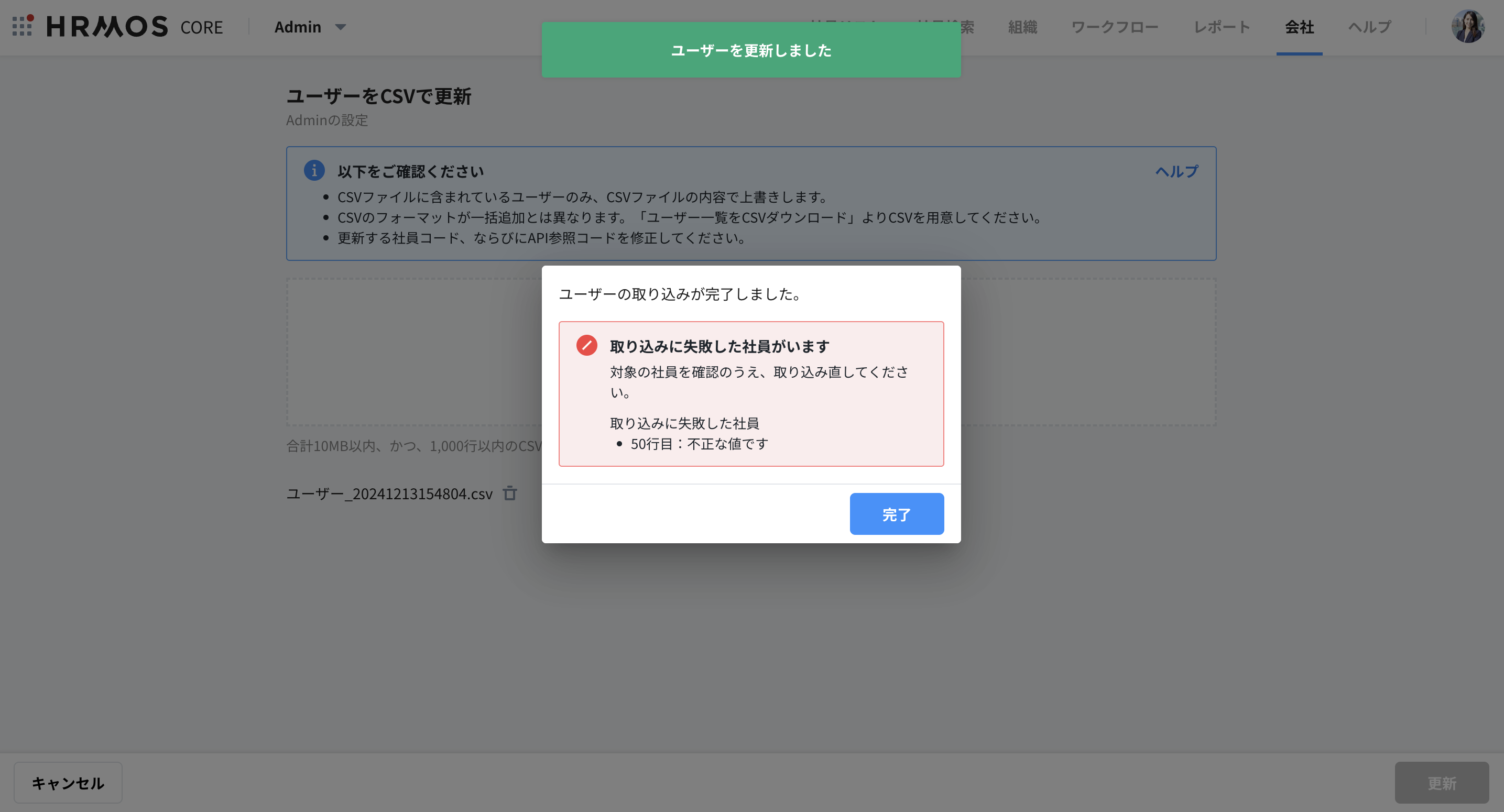
Task: Click the red dots icon beside the HRMOS wordmark
Action: [x=21, y=26]
